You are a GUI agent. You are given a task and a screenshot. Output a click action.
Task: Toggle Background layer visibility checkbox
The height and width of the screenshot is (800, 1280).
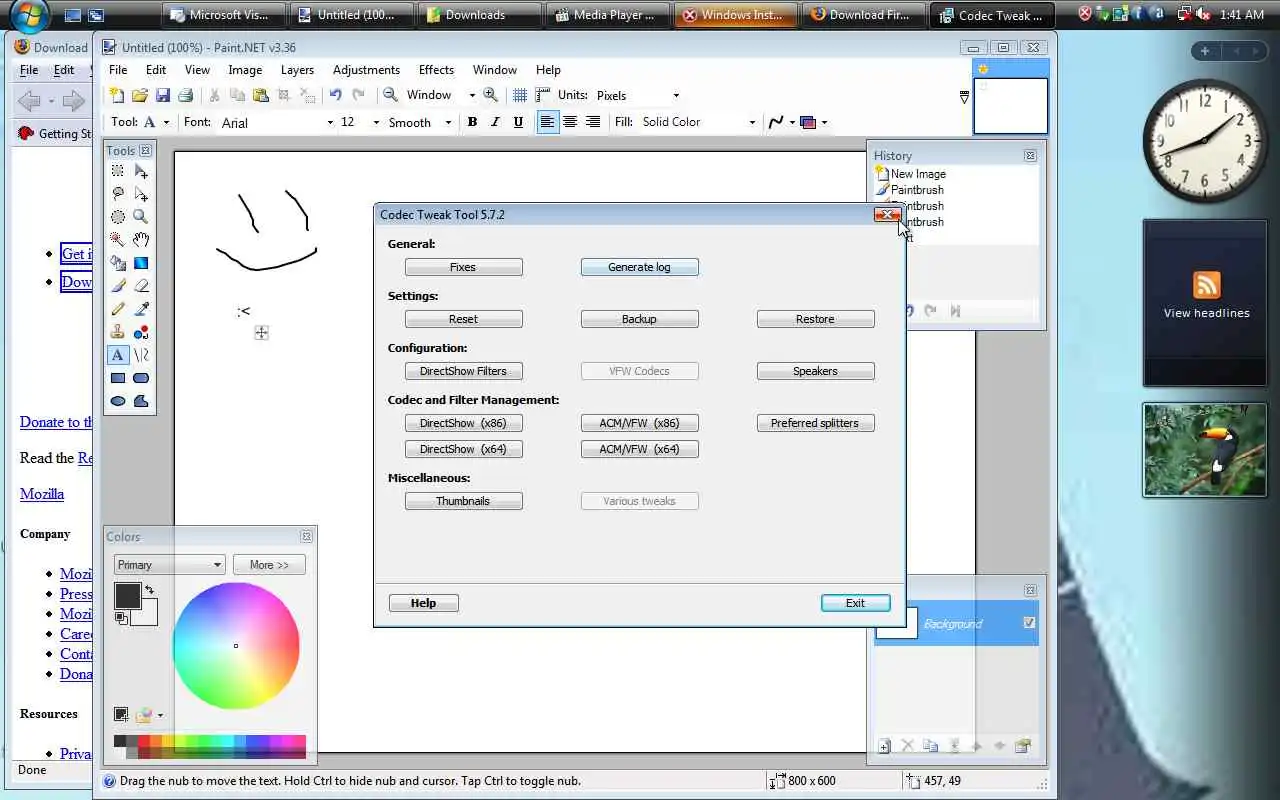1029,623
